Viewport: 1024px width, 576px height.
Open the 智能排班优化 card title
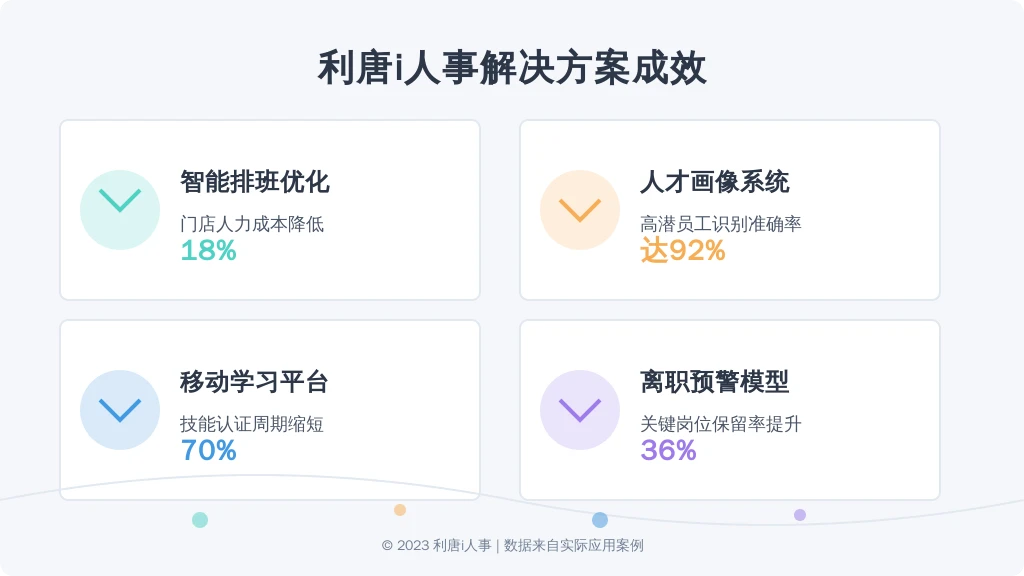[x=255, y=182]
